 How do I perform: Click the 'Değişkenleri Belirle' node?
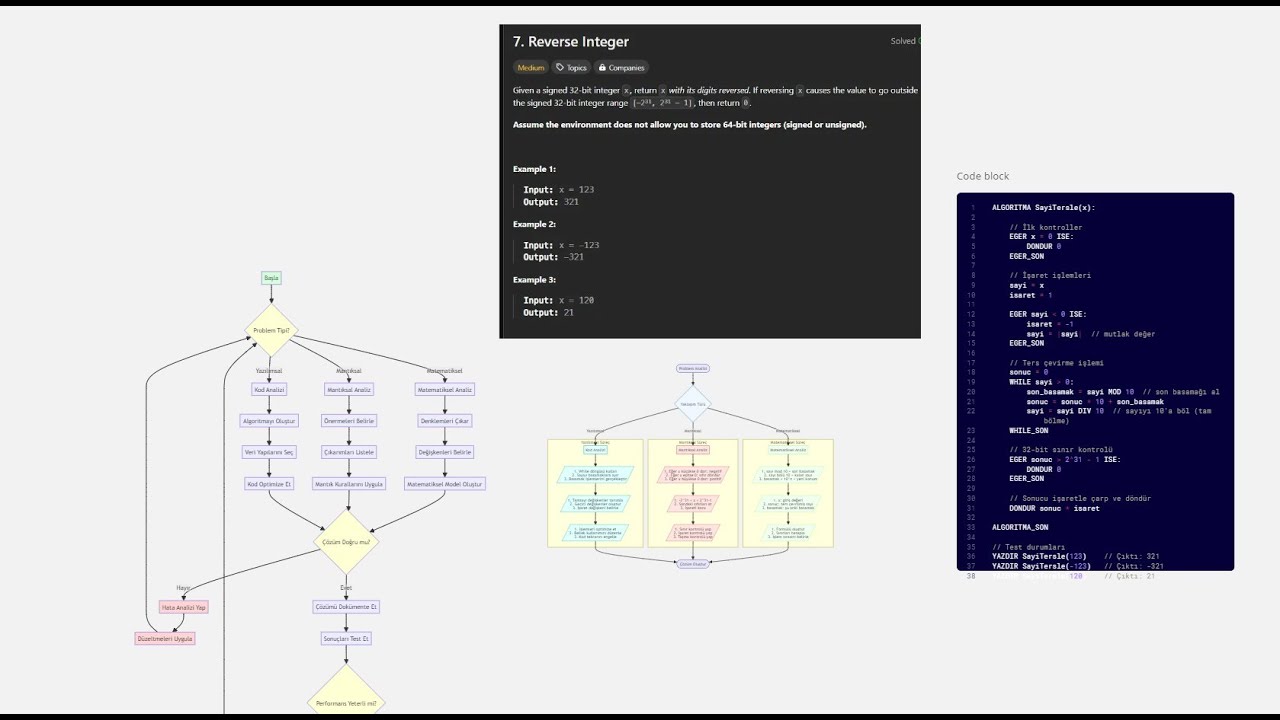[445, 453]
